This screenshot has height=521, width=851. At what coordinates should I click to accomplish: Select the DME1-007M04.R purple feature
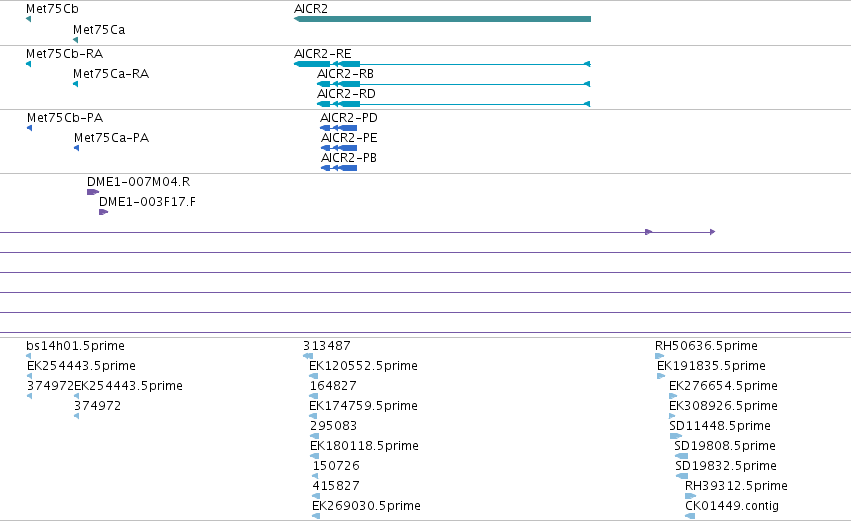click(93, 192)
